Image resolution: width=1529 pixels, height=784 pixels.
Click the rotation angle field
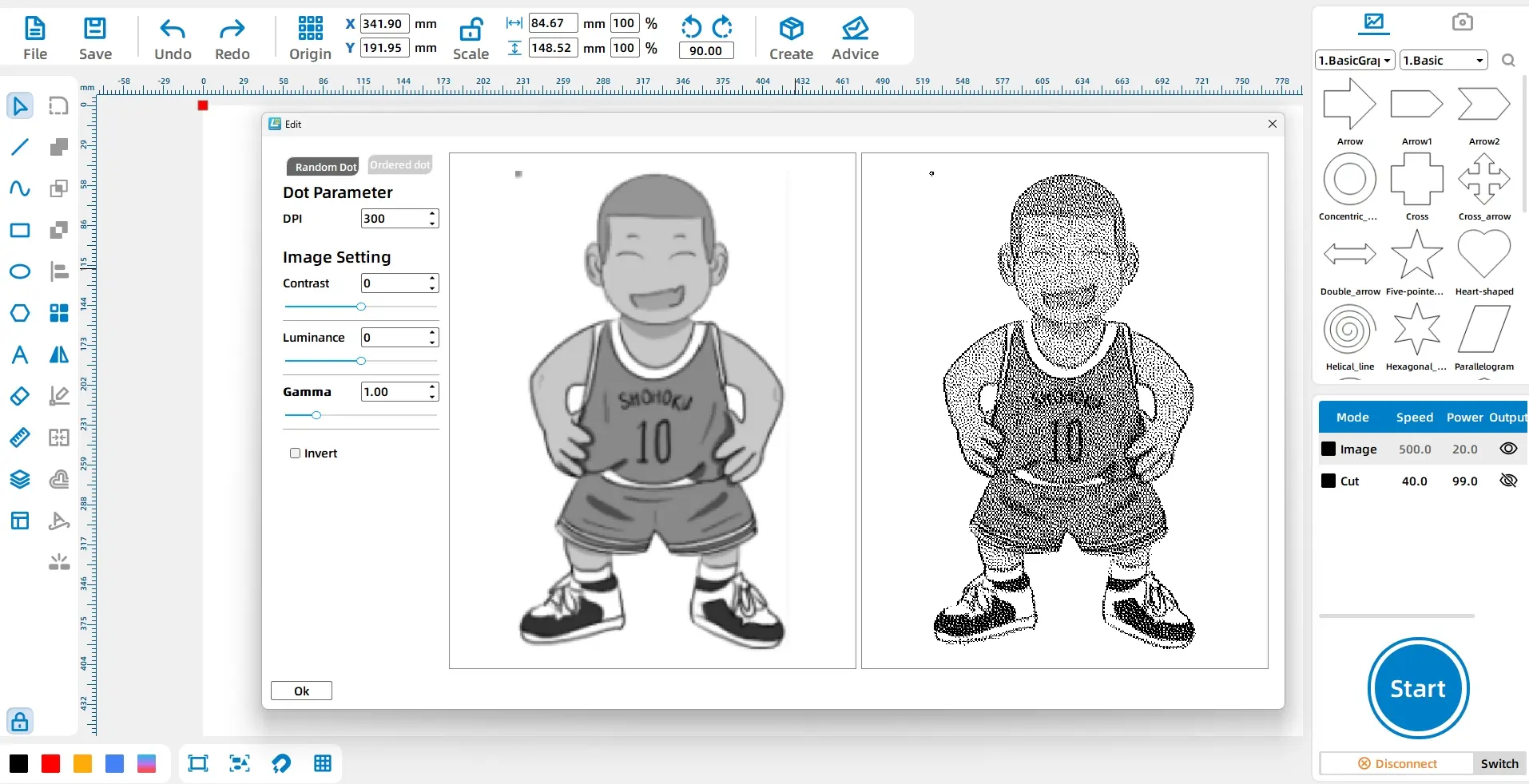click(705, 51)
